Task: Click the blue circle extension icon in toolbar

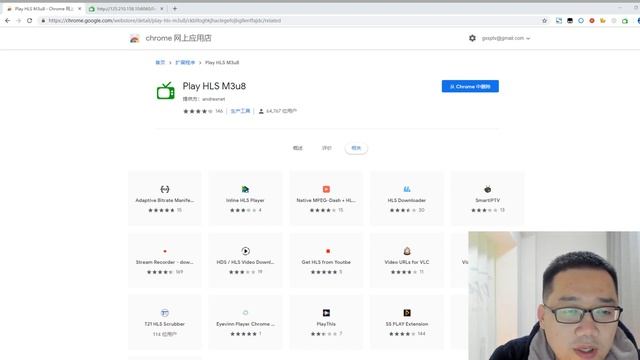Action: [581, 20]
